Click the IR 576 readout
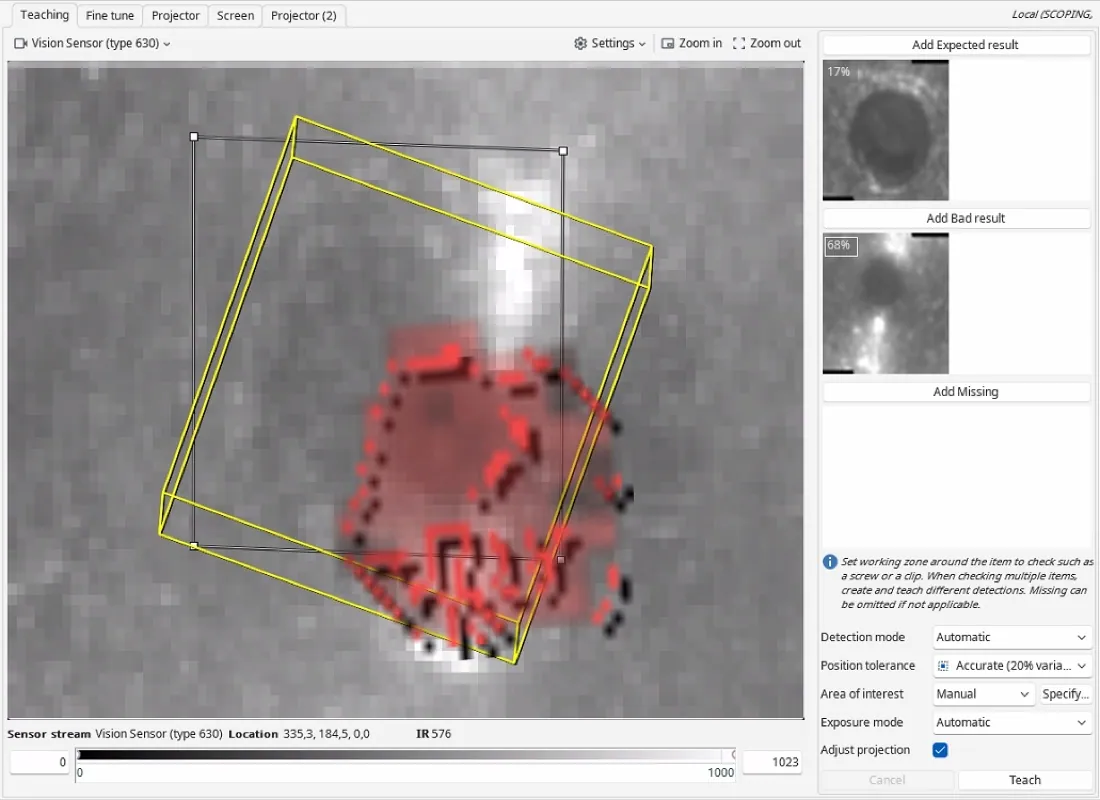Screen dimensions: 1100x800 pos(434,734)
